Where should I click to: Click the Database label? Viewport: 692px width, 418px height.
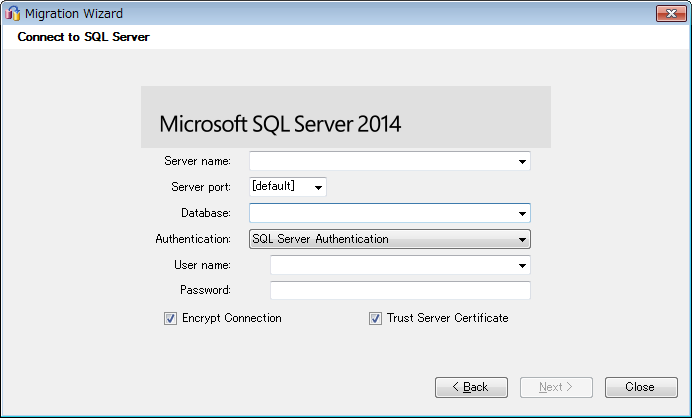(x=206, y=213)
